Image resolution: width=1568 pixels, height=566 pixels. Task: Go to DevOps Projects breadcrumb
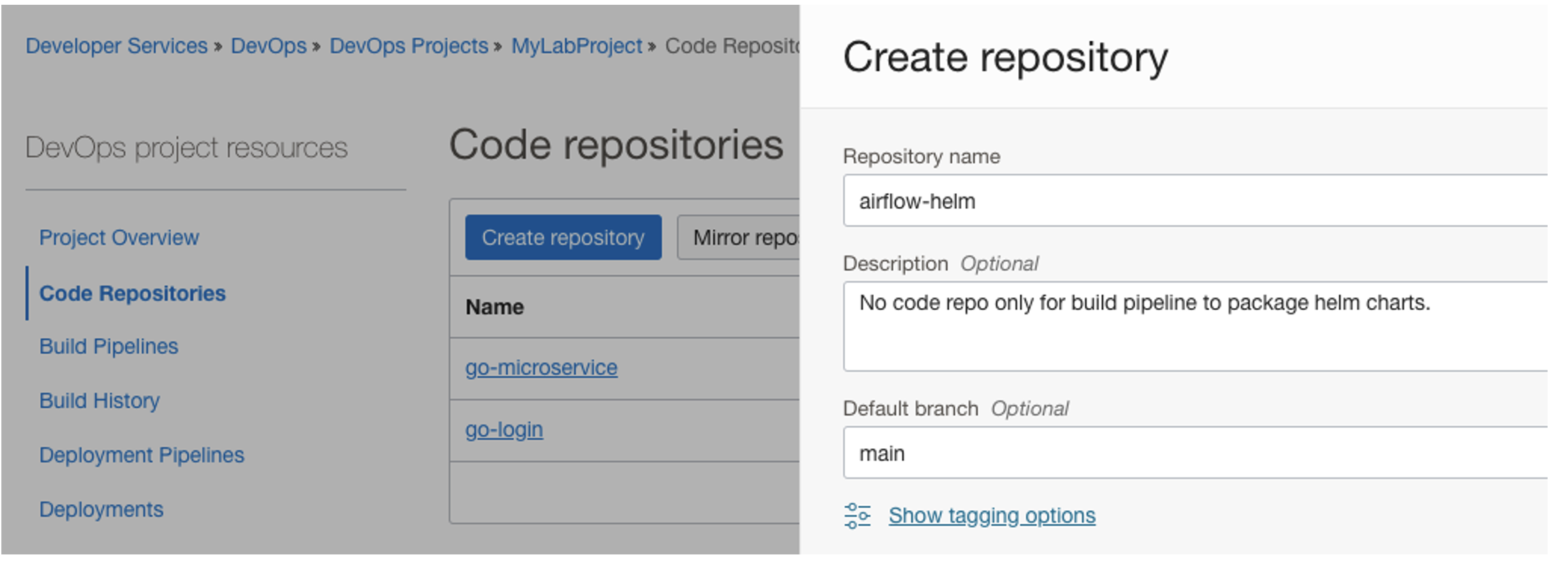click(408, 46)
